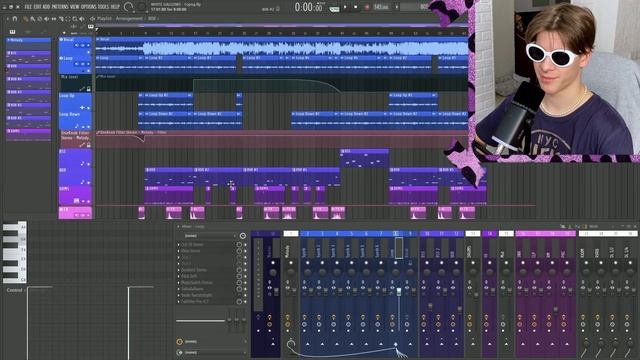The width and height of the screenshot is (640, 360).
Task: Select the Paint brush tool in playlist toolbar
Action: click(x=33, y=19)
